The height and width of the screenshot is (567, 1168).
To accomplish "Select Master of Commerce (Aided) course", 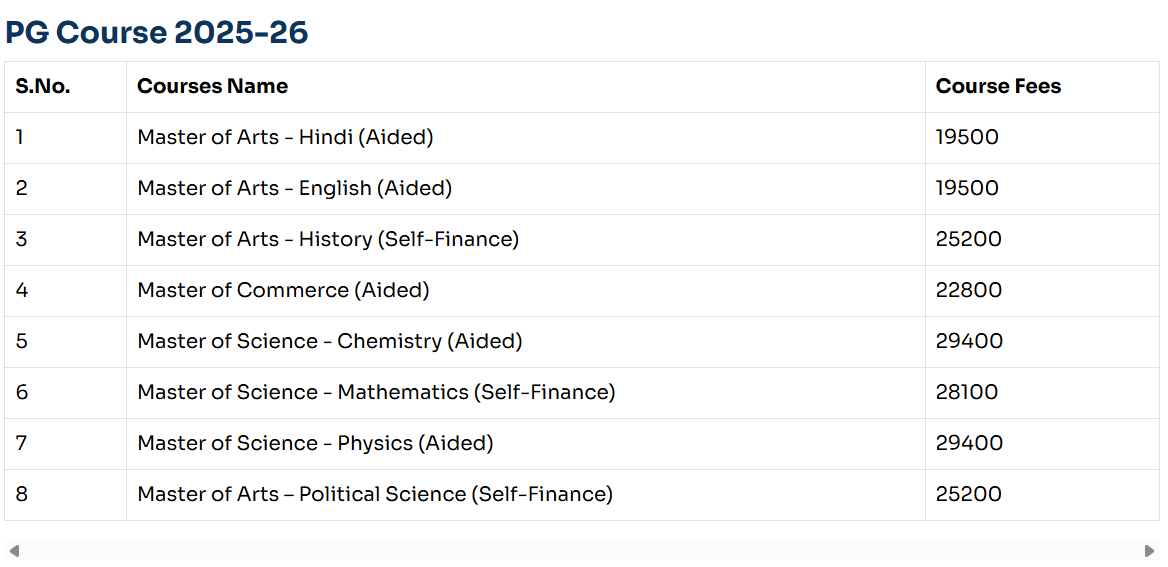I will tap(283, 291).
